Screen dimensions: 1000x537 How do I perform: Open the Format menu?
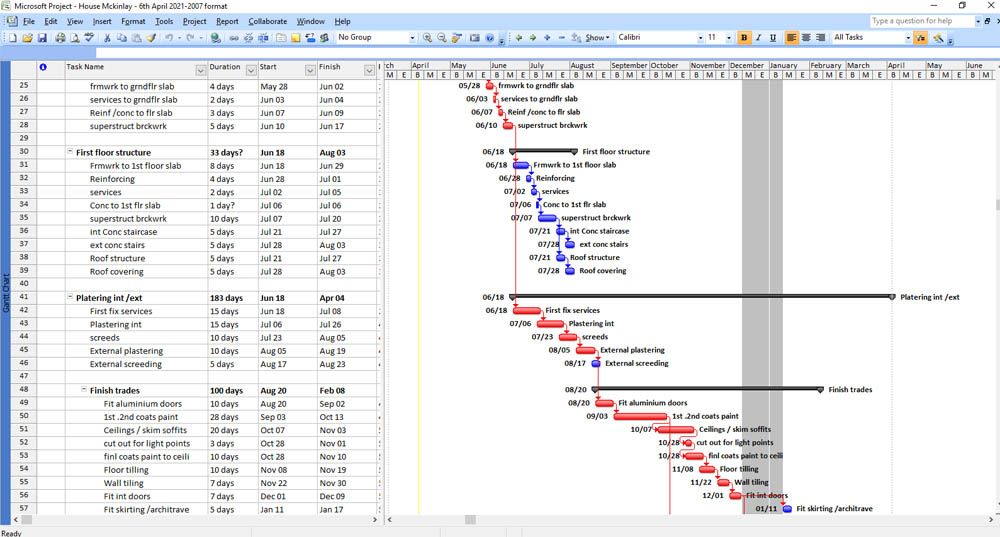[133, 21]
